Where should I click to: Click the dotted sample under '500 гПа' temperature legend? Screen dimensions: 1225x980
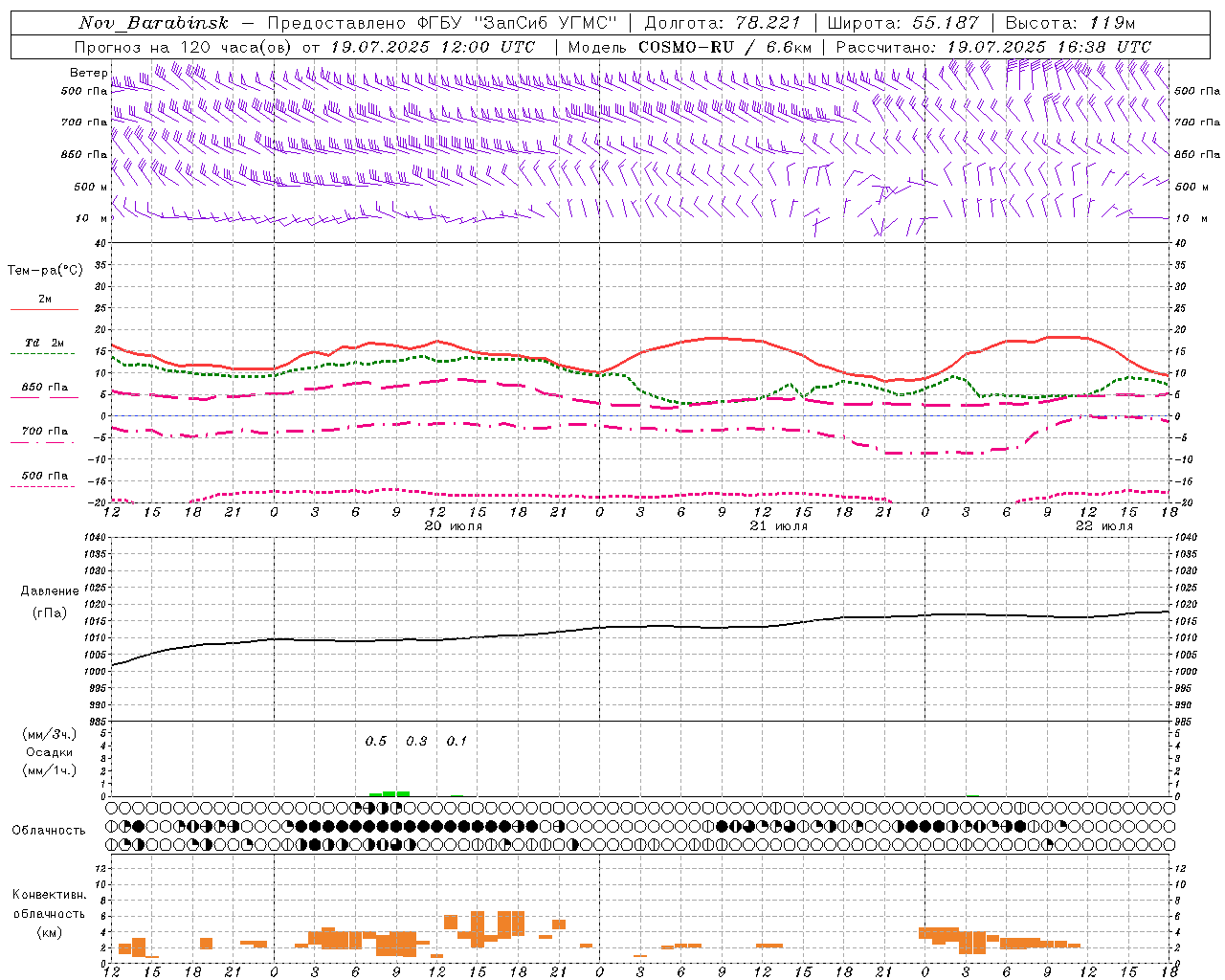point(43,487)
